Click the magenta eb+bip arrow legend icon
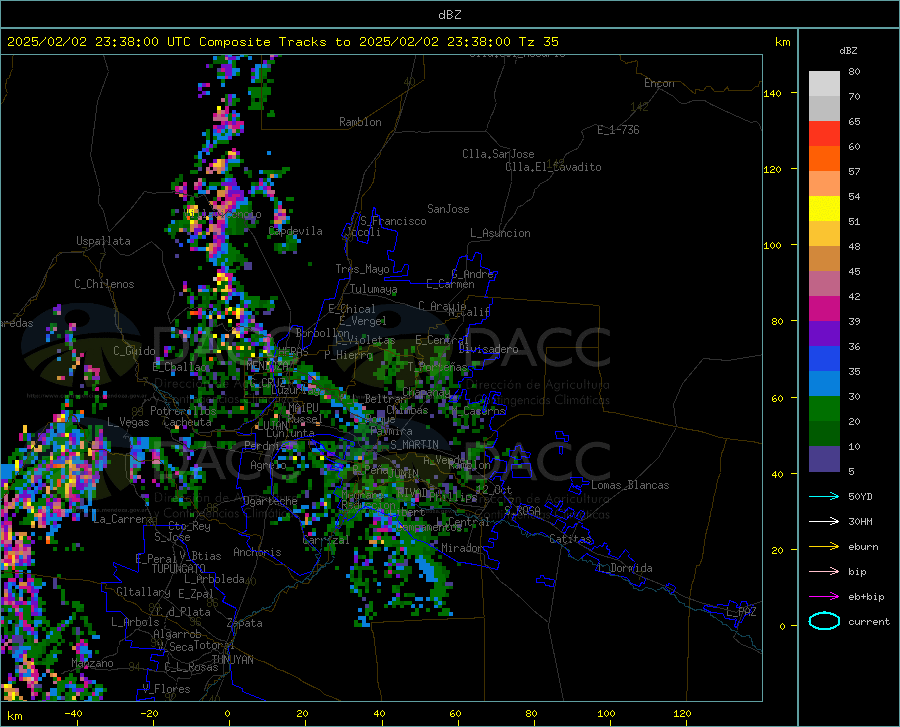Viewport: 900px width, 727px height. [824, 596]
